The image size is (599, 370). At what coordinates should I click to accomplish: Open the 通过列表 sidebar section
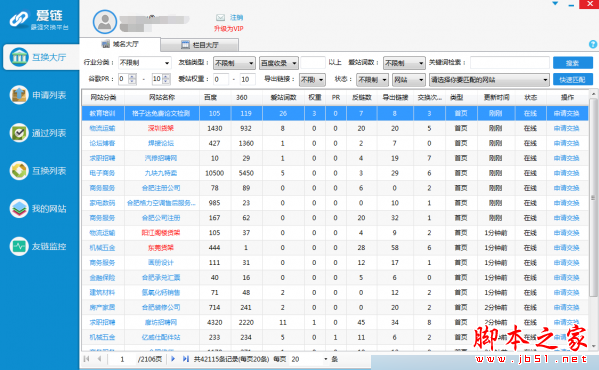tap(38, 133)
